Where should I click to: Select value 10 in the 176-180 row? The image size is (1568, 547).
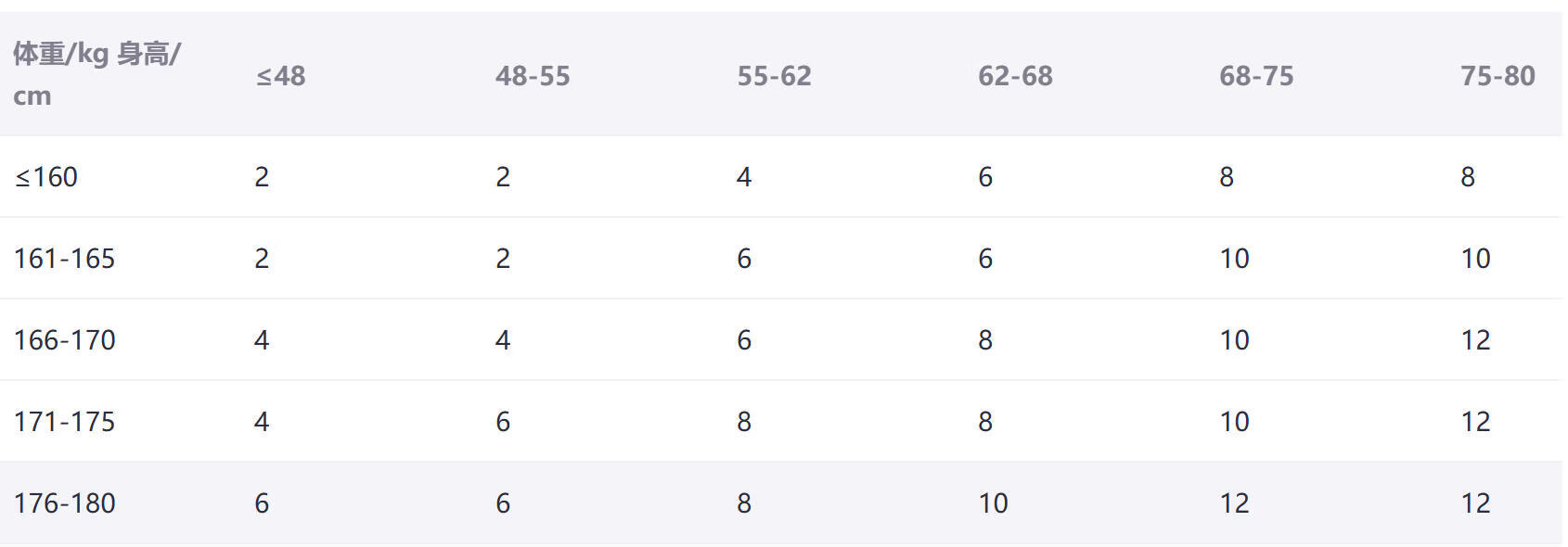(x=993, y=503)
